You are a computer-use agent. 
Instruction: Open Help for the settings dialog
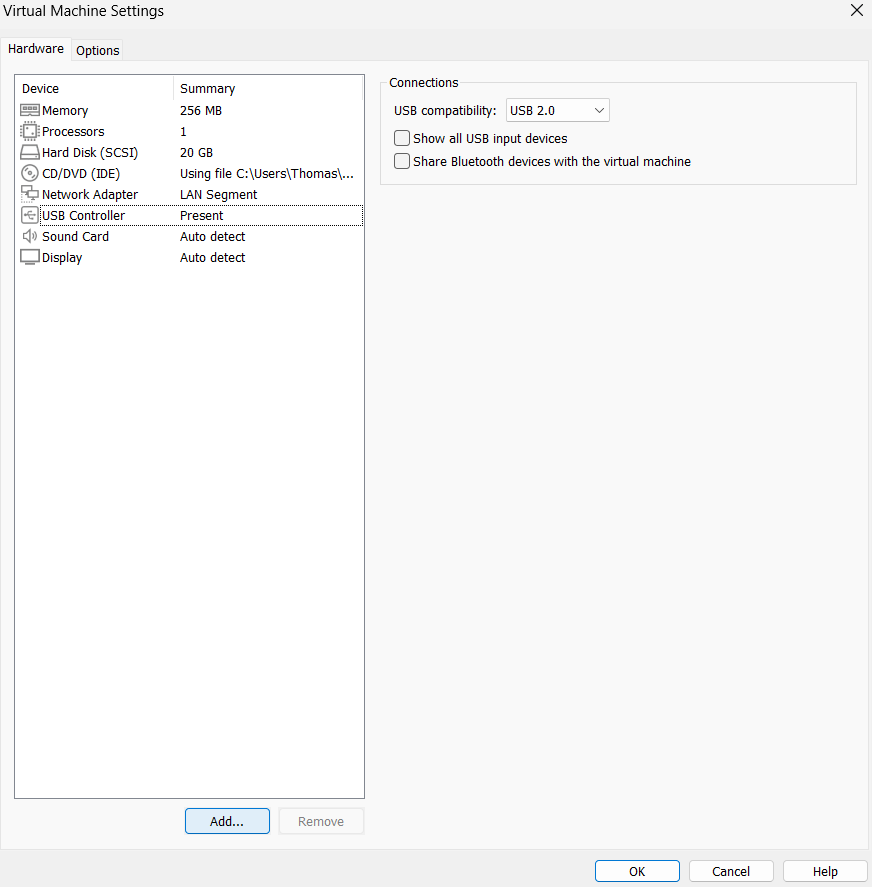[x=825, y=871]
